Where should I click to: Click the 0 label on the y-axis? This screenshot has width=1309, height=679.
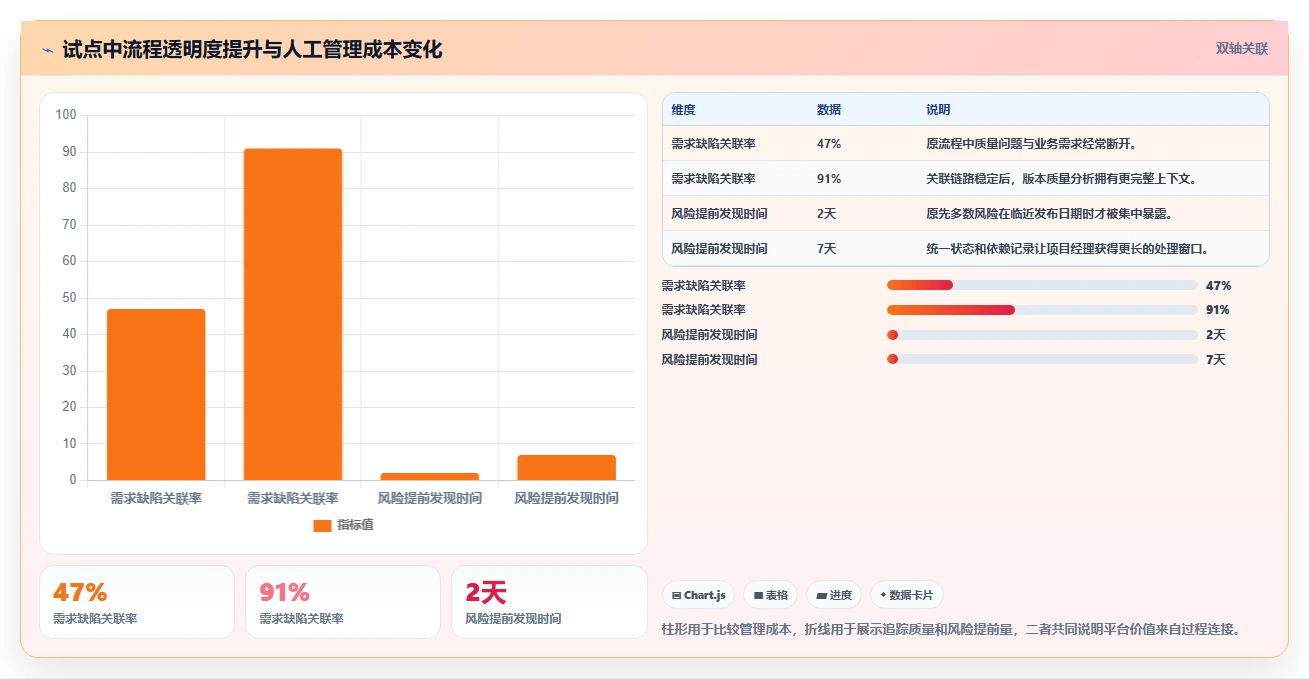click(73, 480)
